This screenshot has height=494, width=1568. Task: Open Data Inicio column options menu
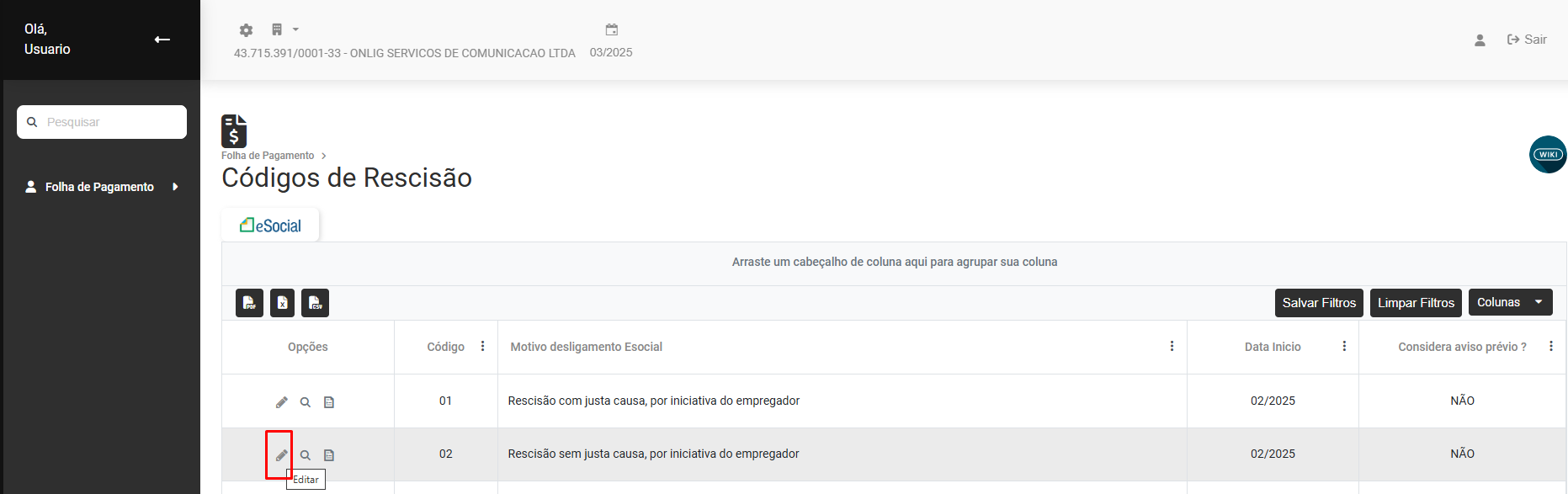click(1344, 346)
